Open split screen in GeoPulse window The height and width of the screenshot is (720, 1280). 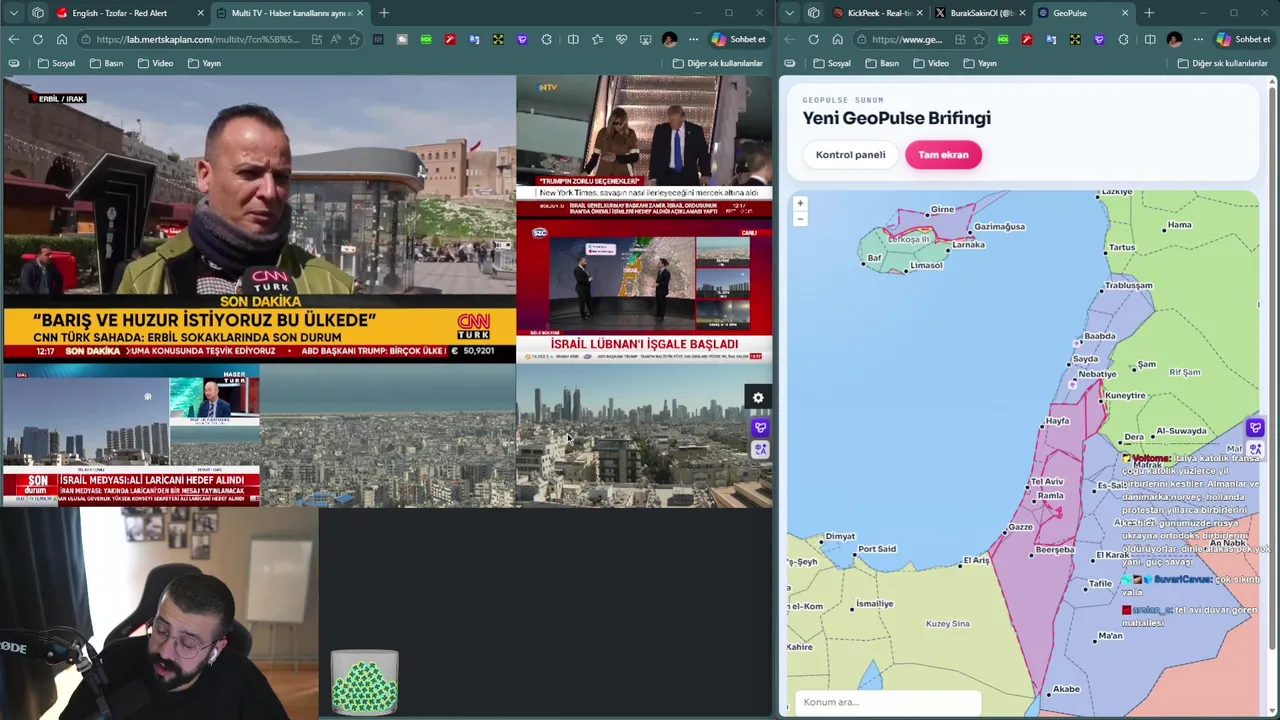tap(1150, 39)
